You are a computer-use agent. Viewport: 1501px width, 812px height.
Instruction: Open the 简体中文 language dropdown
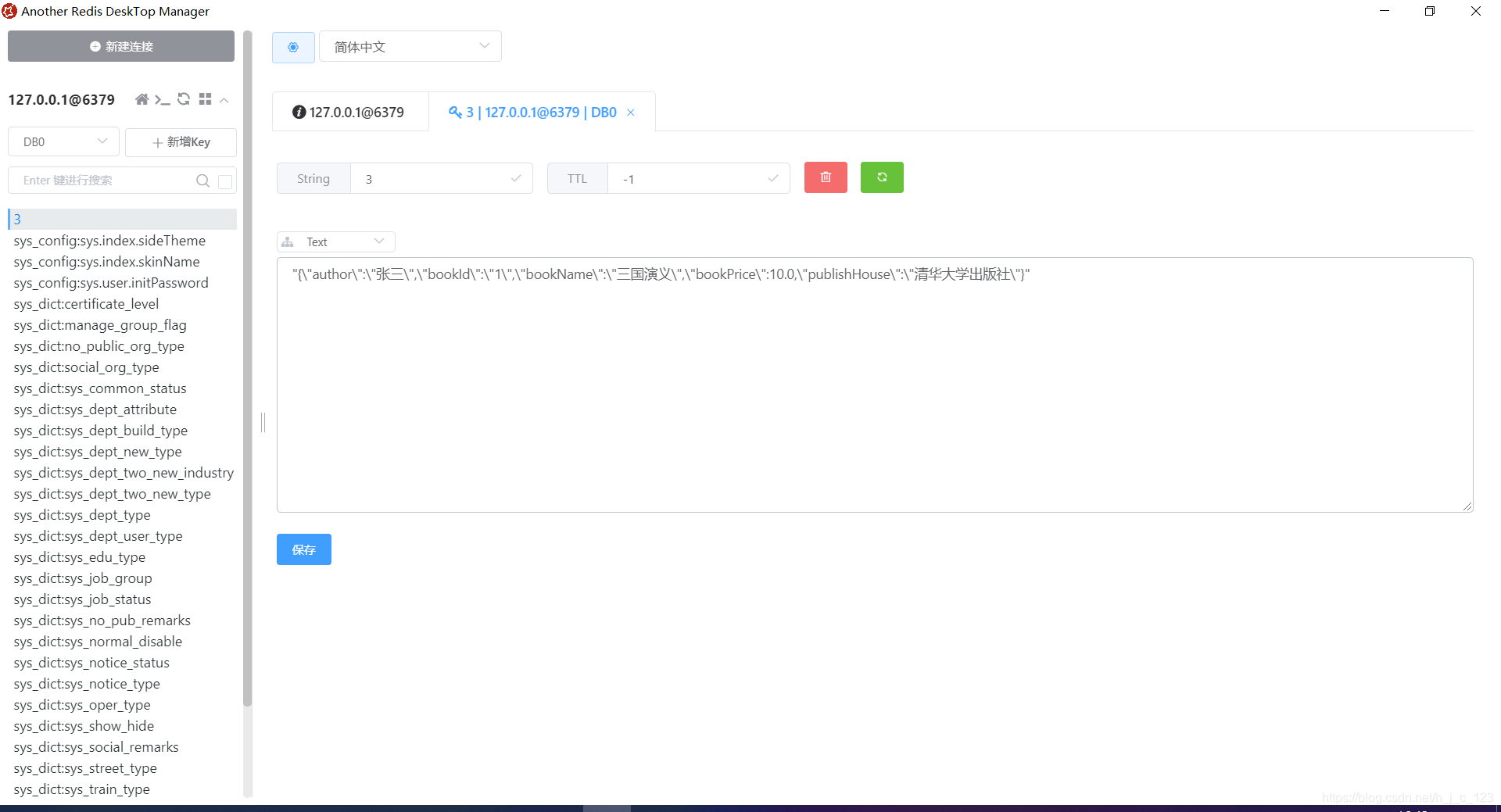(410, 46)
